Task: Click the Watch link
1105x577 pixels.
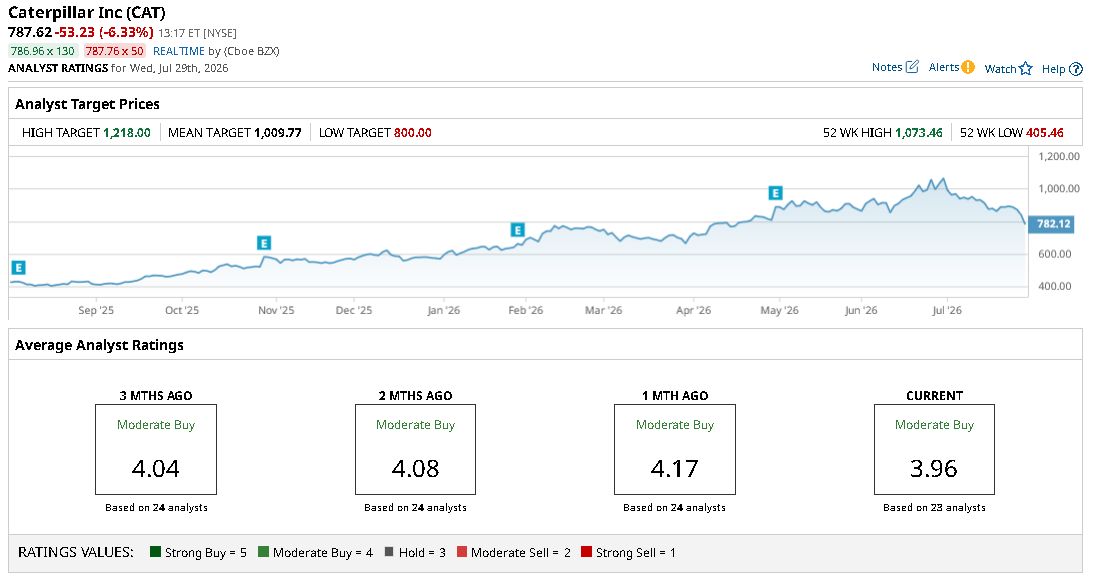Action: 1000,69
